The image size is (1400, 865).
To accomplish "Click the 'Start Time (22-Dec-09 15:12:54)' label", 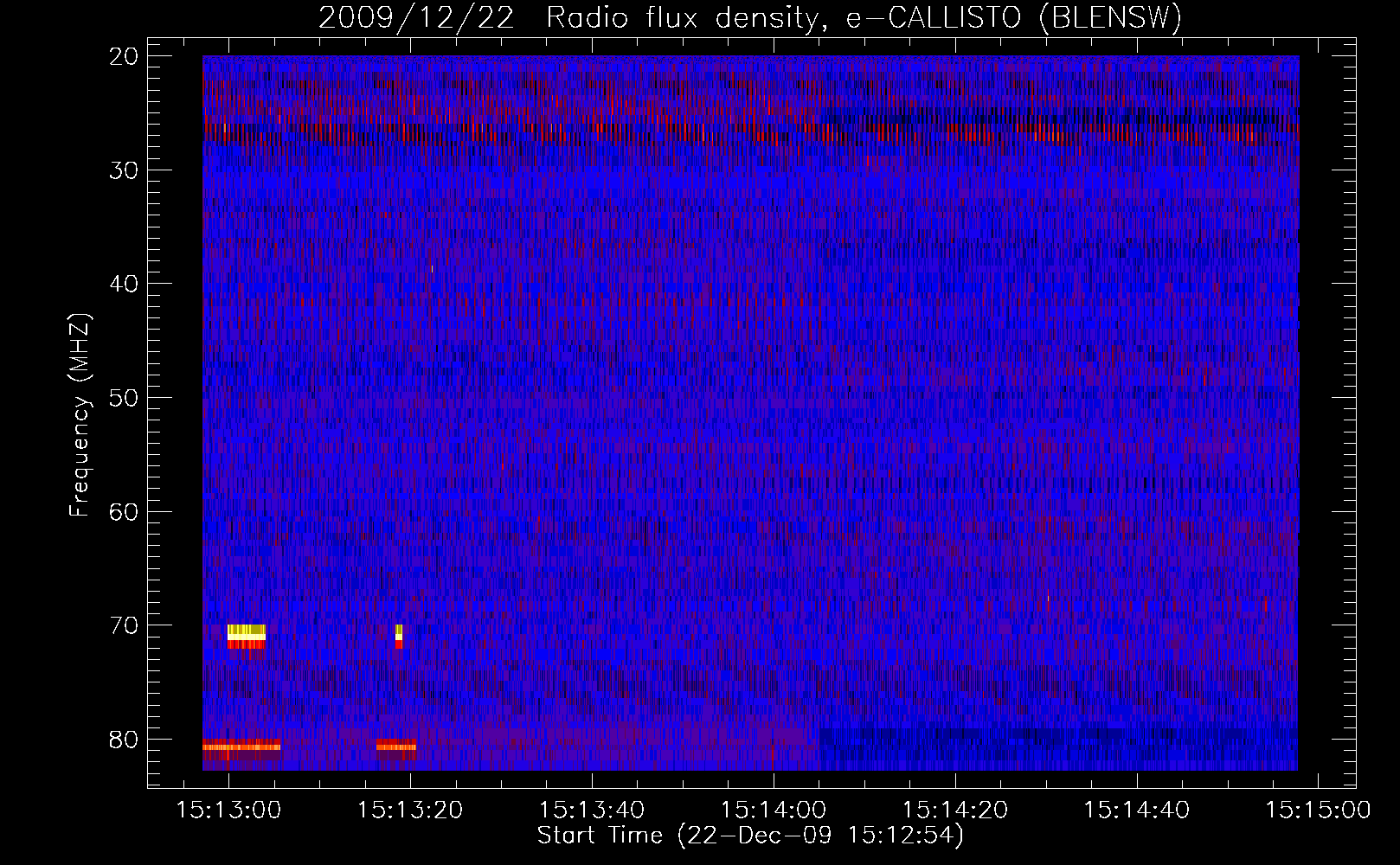I will point(750,836).
